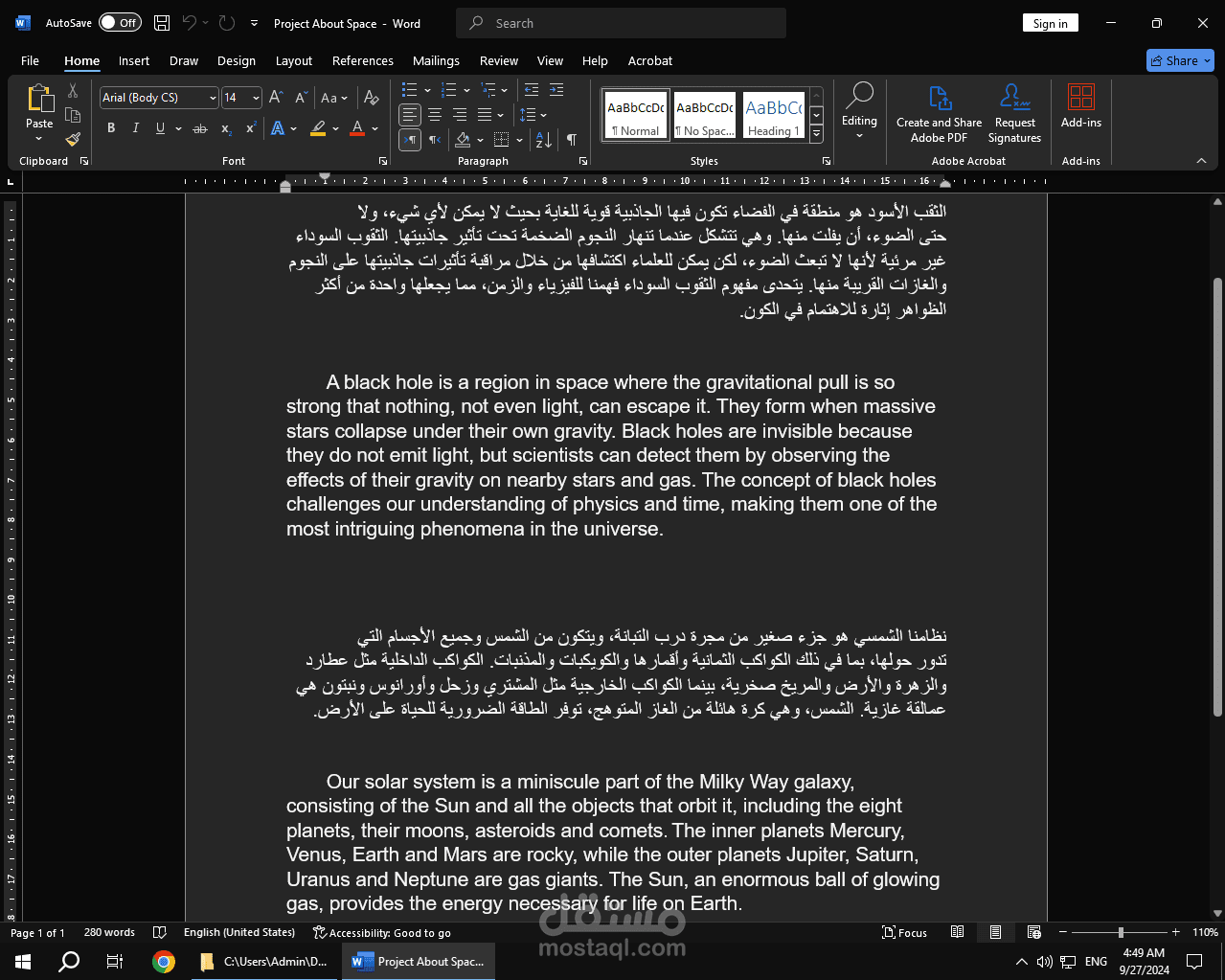
Task: Apply subscript formatting
Action: pos(226,128)
